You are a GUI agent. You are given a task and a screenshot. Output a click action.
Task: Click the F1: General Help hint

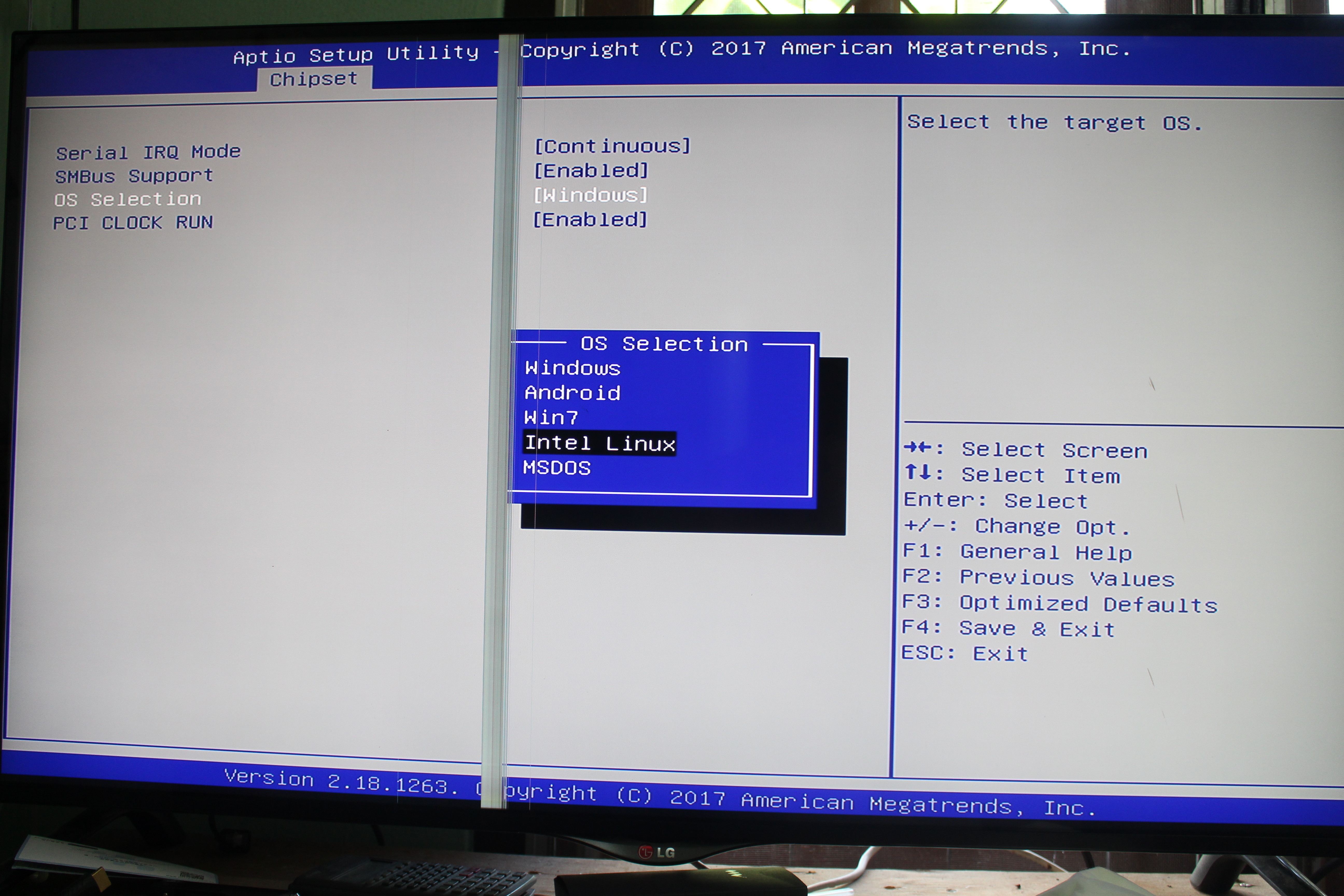click(1017, 552)
